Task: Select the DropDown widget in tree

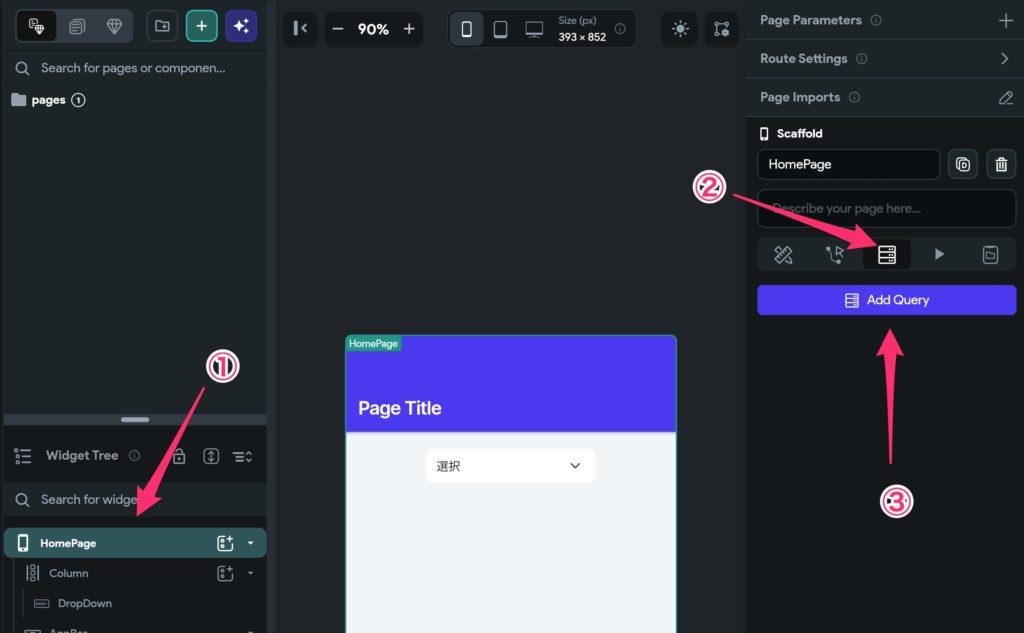Action: coord(84,604)
